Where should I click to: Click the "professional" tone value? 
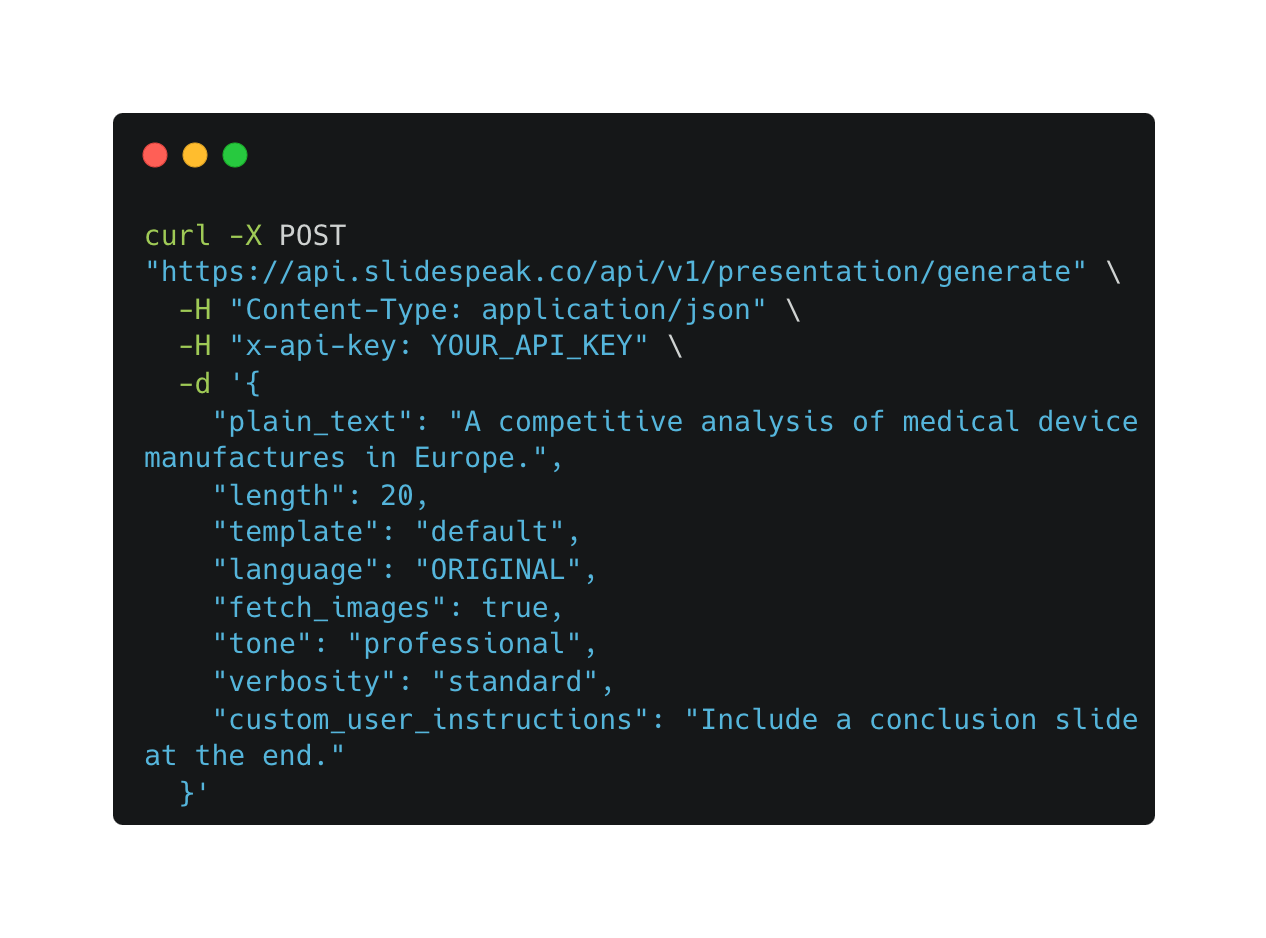pos(464,644)
